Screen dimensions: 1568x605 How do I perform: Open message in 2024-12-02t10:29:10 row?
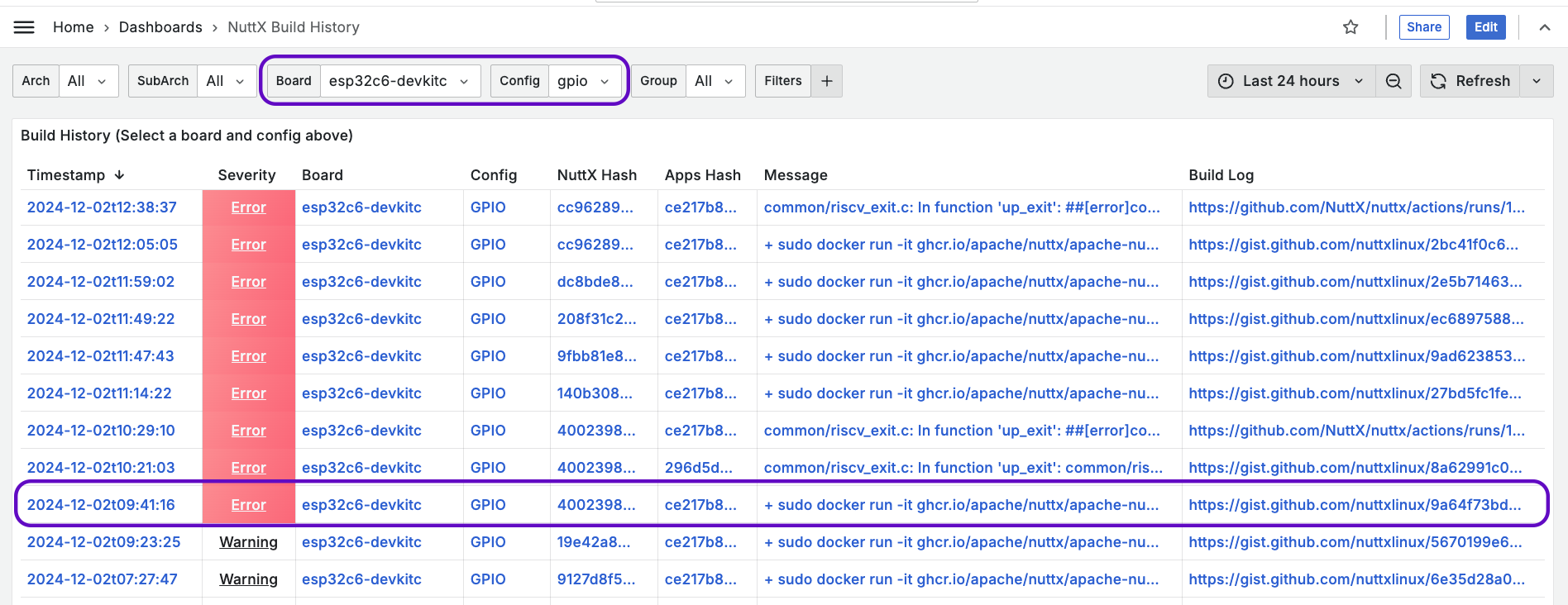pos(962,431)
